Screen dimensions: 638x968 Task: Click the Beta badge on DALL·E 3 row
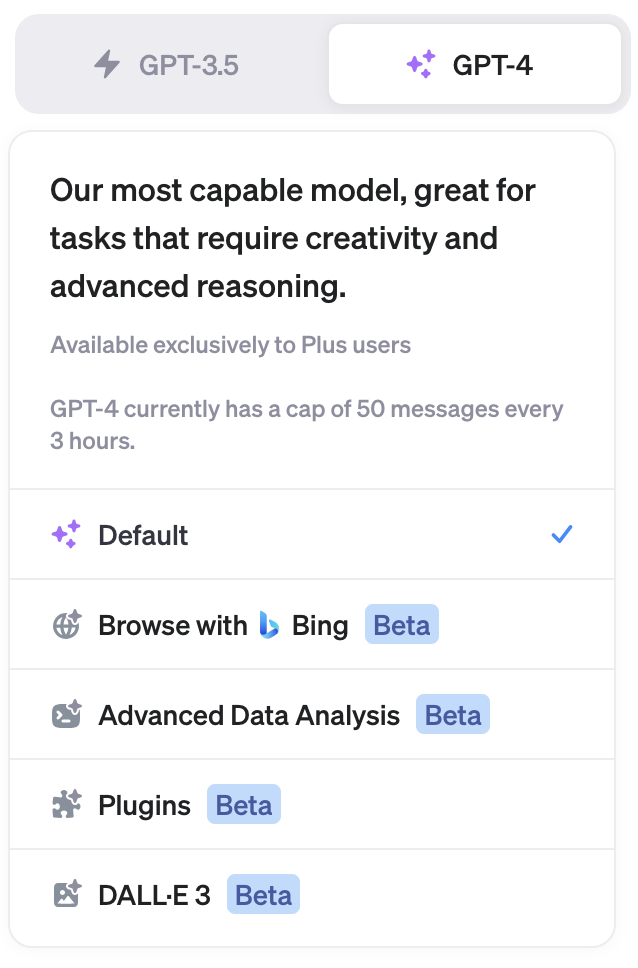pos(263,894)
